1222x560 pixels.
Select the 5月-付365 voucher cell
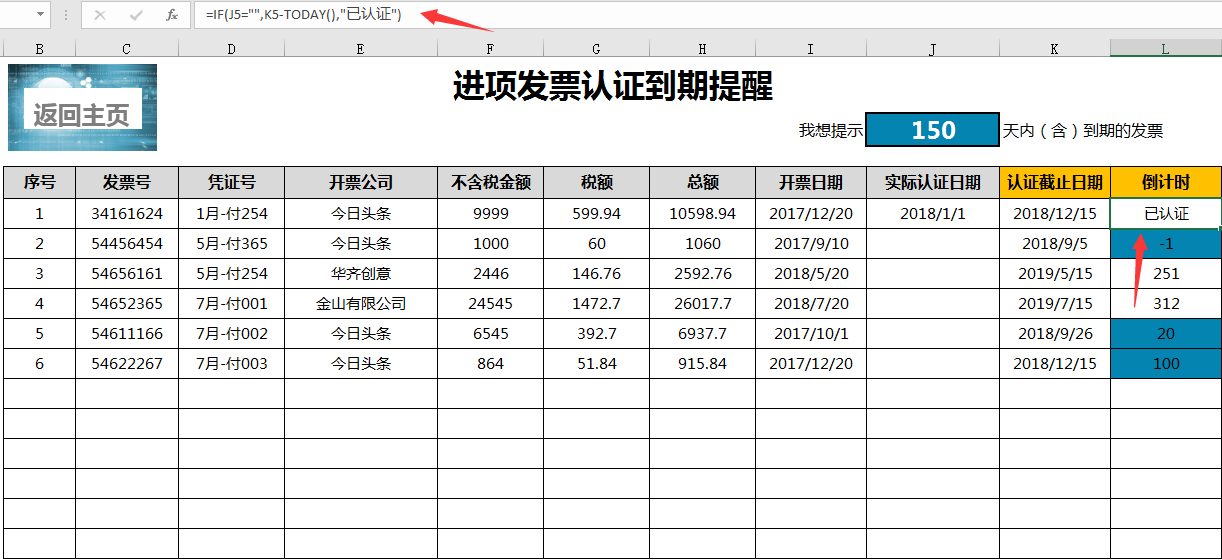click(x=232, y=243)
